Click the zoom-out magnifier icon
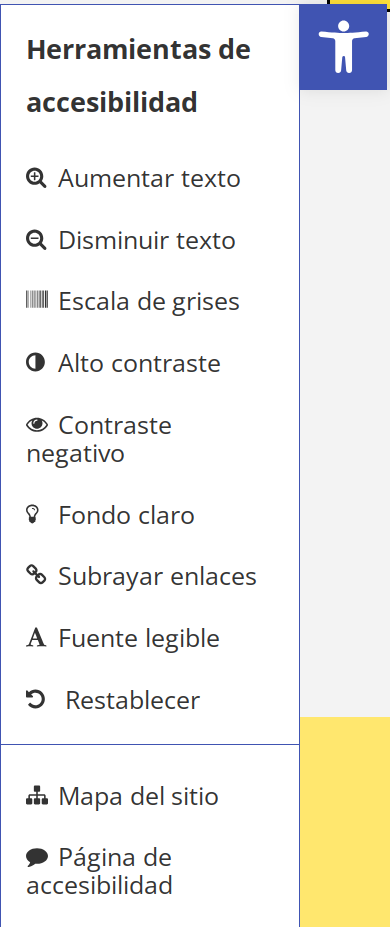This screenshot has width=390, height=927. 36,240
